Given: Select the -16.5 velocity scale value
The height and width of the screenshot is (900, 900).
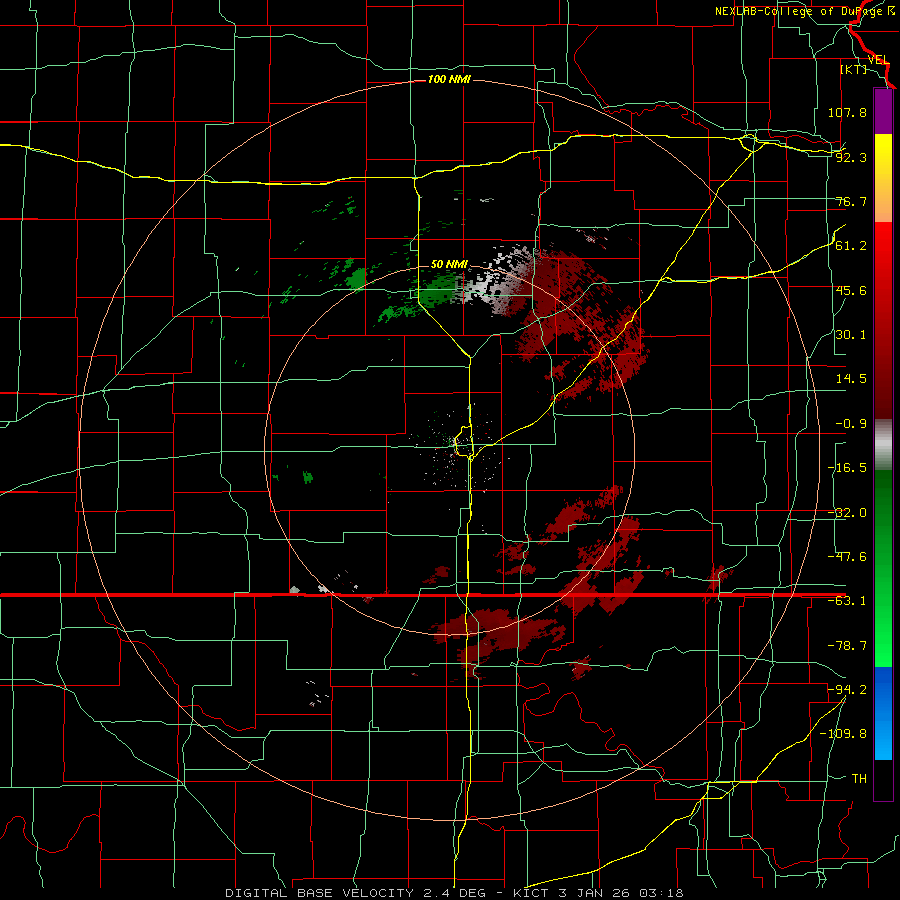Looking at the screenshot, I should click(847, 468).
